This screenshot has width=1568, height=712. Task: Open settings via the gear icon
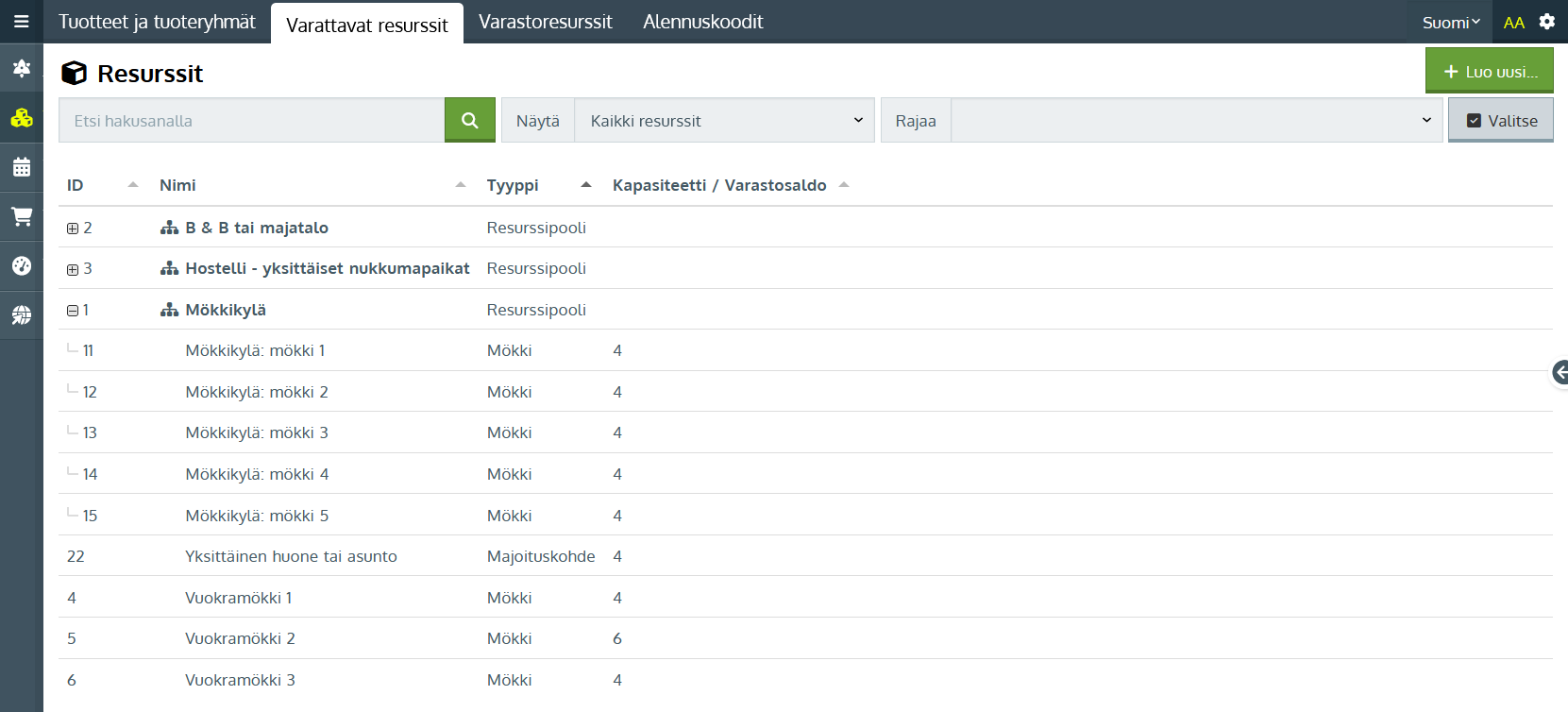point(1546,22)
